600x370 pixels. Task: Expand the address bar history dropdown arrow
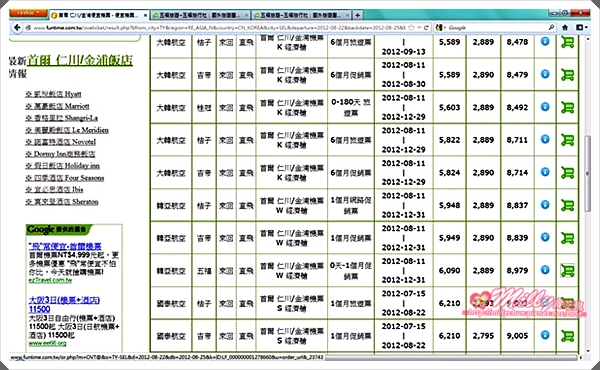point(419,28)
